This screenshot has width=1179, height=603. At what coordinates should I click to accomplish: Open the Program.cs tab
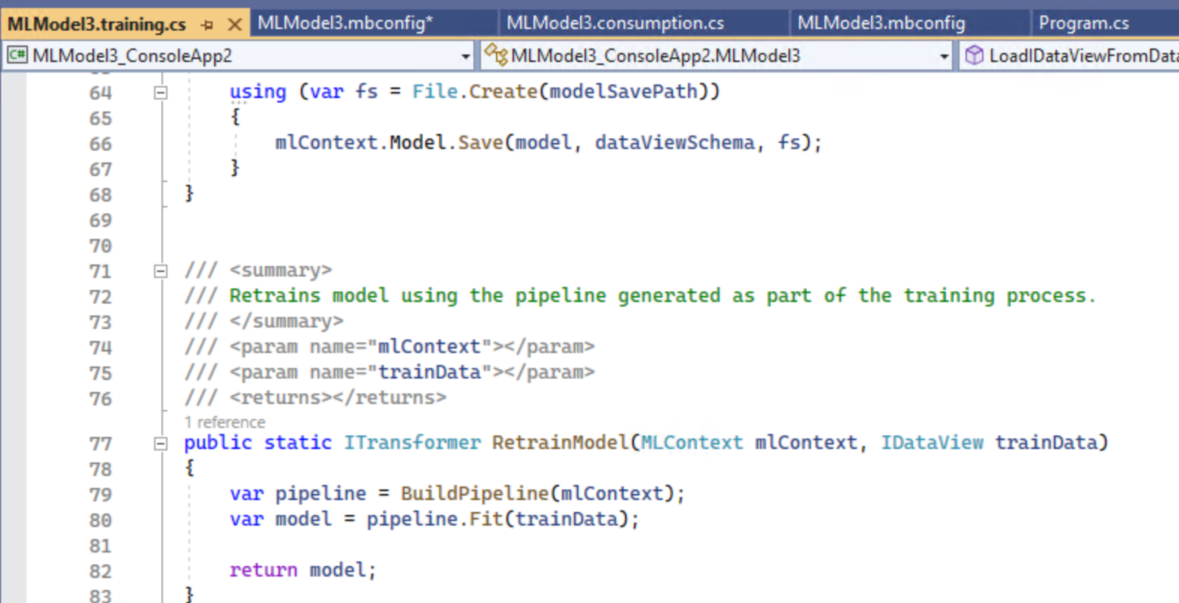click(1084, 23)
